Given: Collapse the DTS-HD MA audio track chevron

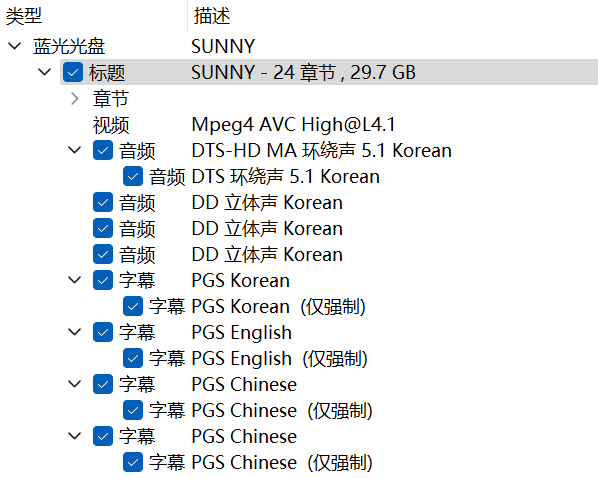Looking at the screenshot, I should (74, 150).
